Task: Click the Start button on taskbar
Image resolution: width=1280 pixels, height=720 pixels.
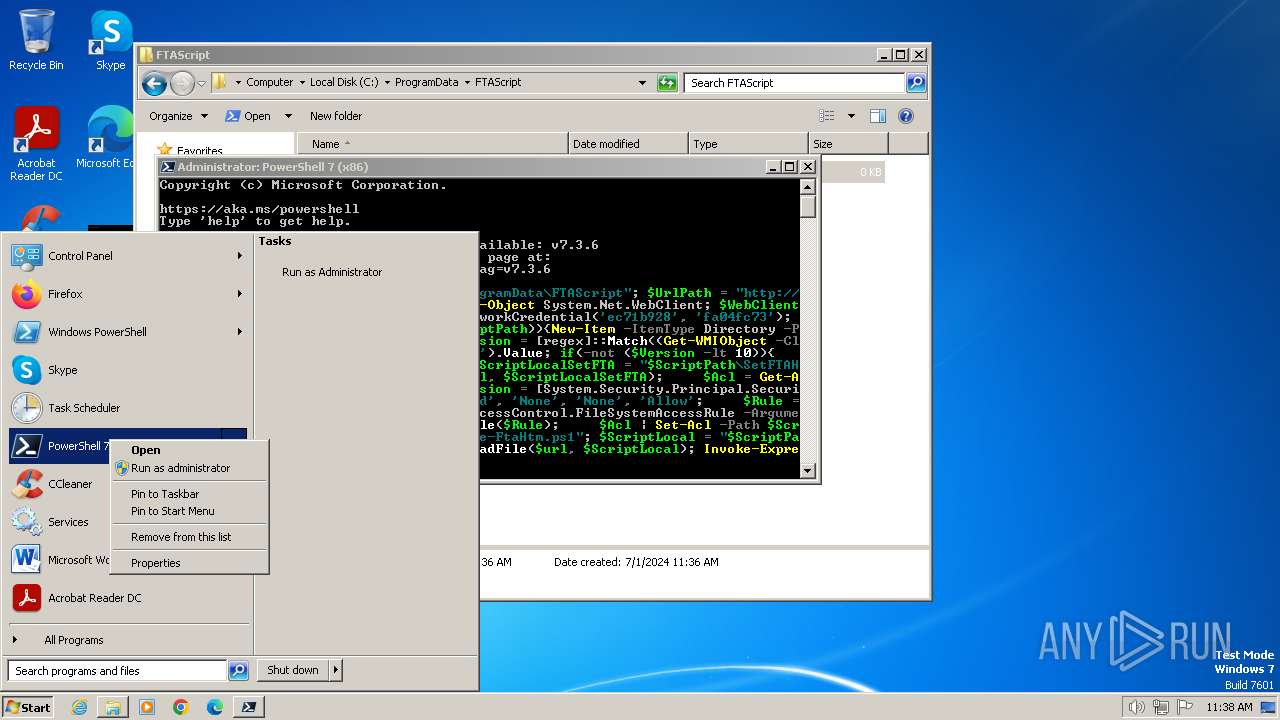Action: [28, 707]
